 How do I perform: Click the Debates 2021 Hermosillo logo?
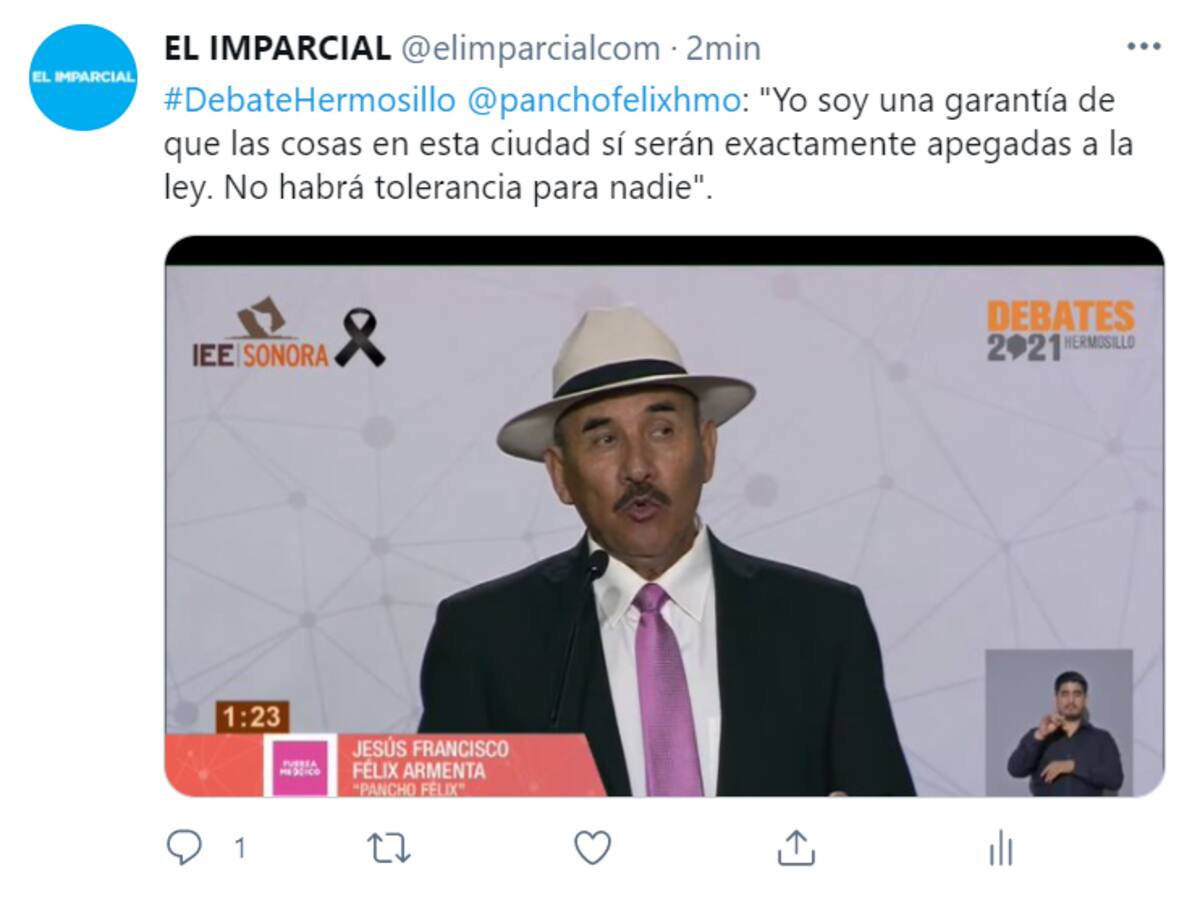coord(1061,330)
